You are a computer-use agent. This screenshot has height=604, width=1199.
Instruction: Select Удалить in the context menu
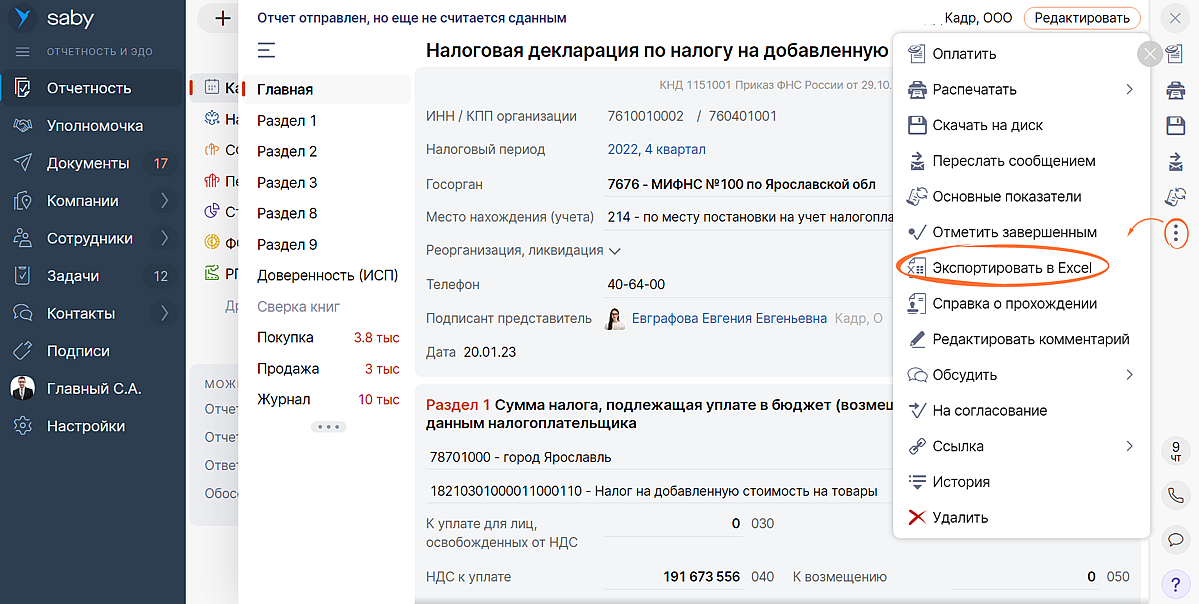pyautogui.click(x=959, y=518)
